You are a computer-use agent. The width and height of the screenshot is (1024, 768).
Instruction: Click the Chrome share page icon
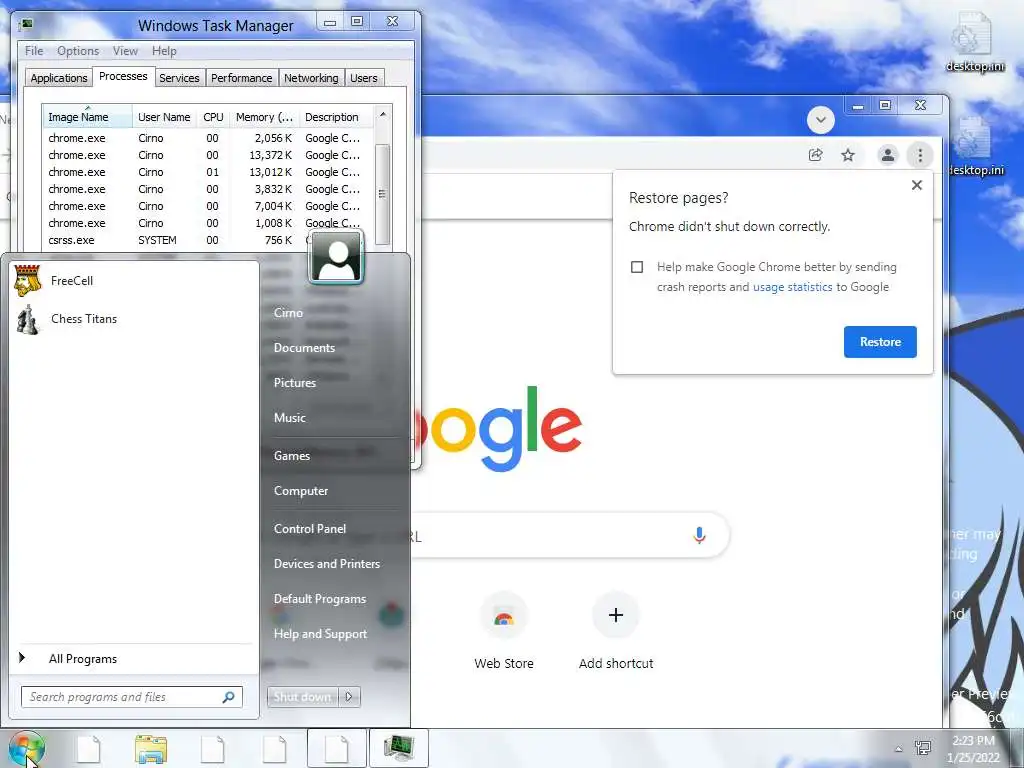[815, 155]
